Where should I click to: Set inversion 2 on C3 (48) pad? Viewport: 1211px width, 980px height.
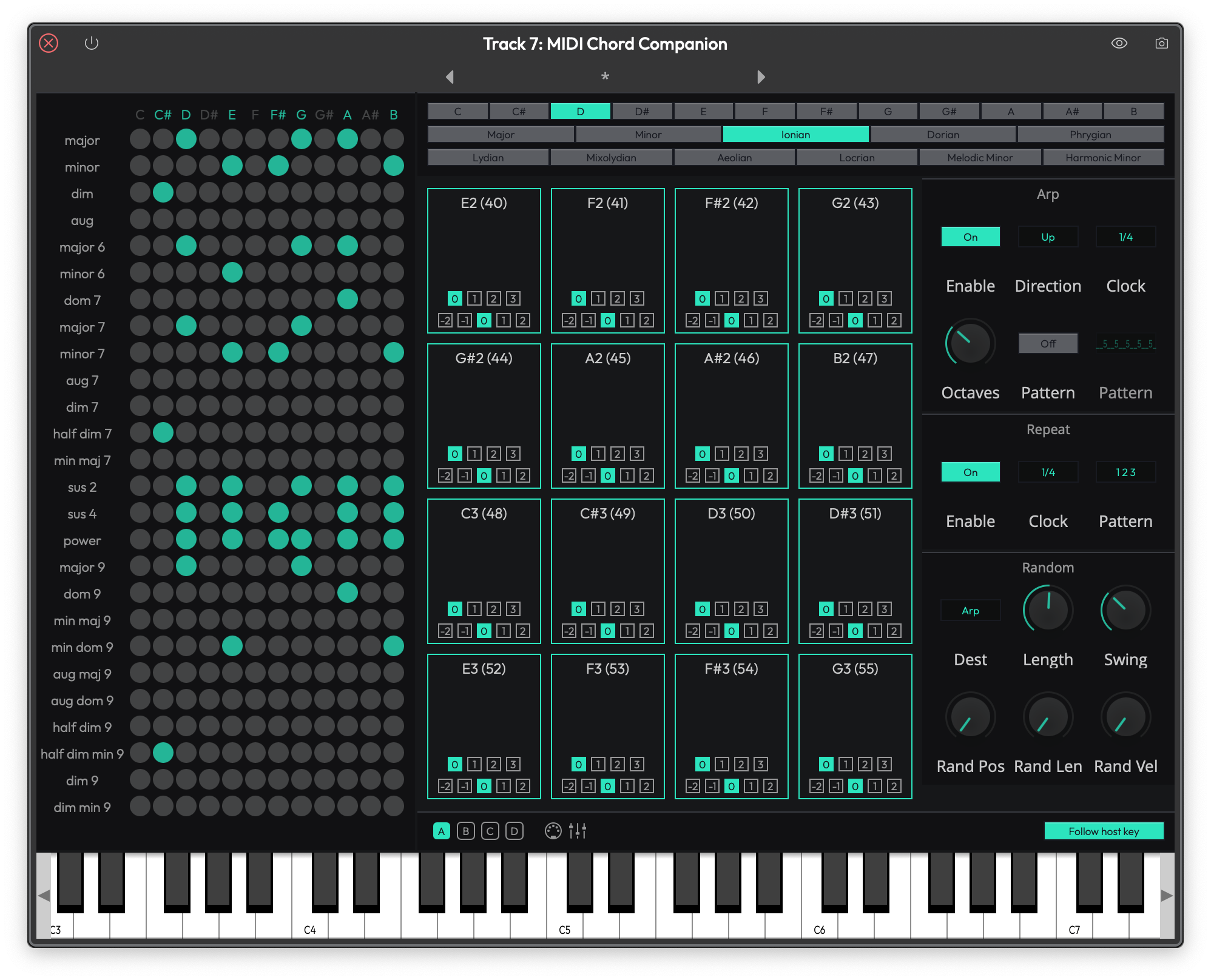pyautogui.click(x=494, y=609)
